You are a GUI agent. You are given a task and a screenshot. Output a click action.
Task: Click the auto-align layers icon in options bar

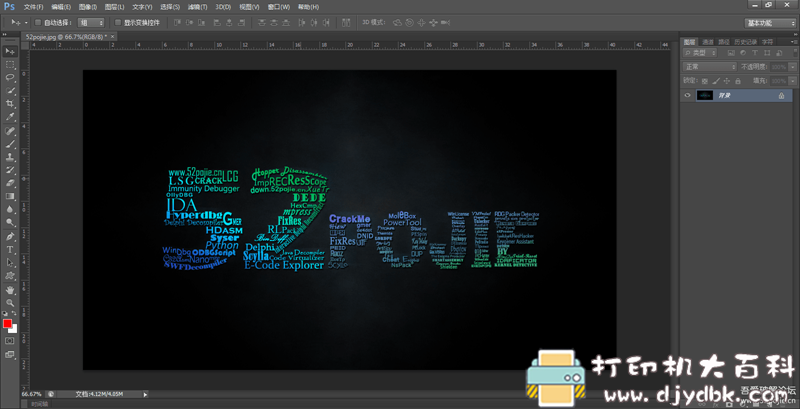click(346, 22)
